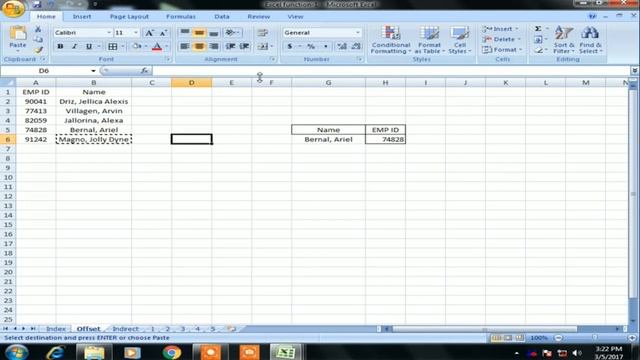The image size is (640, 360).
Task: Apply the fill color bucket
Action: 137,47
